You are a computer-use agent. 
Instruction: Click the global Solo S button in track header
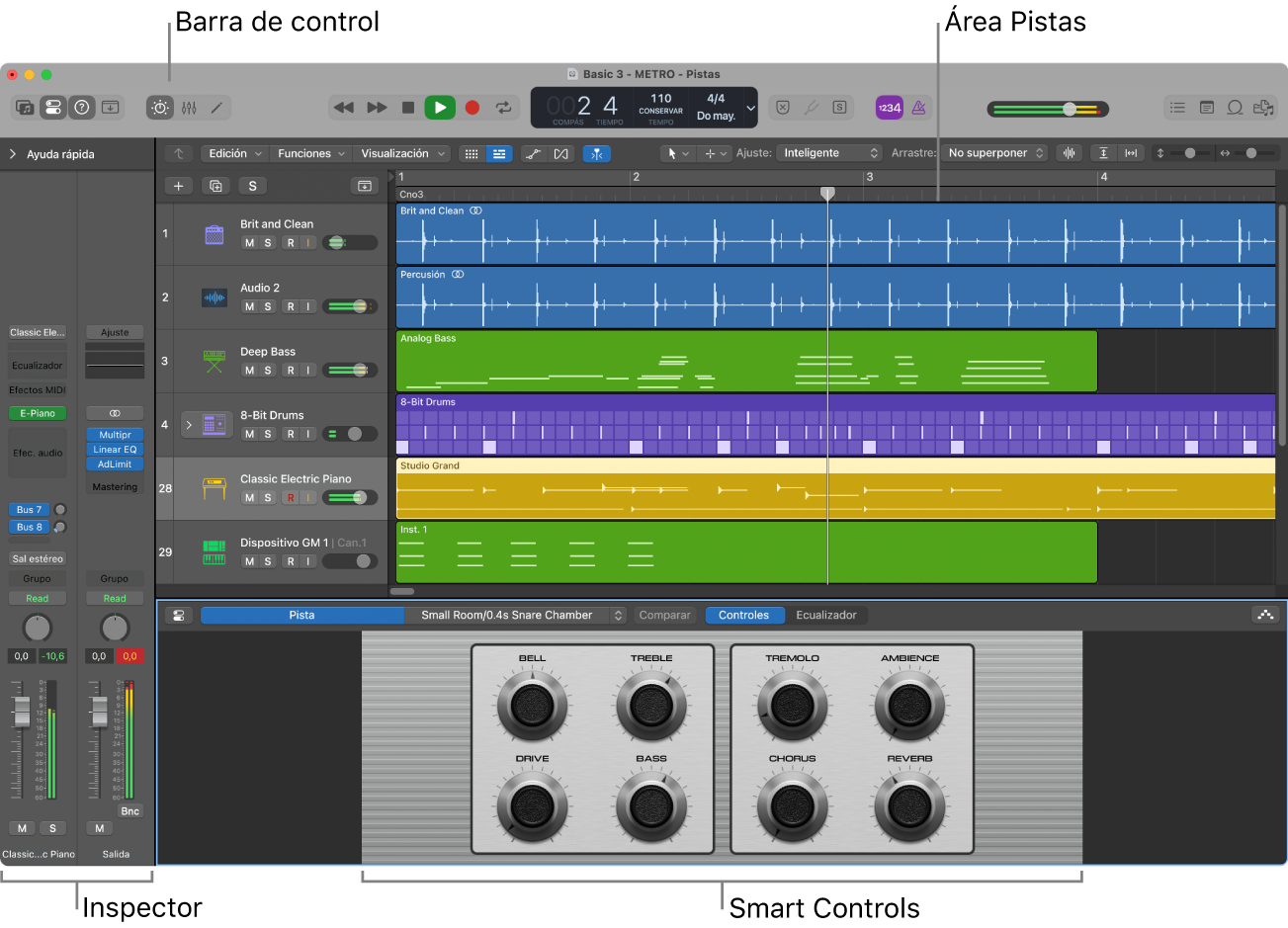coord(253,186)
